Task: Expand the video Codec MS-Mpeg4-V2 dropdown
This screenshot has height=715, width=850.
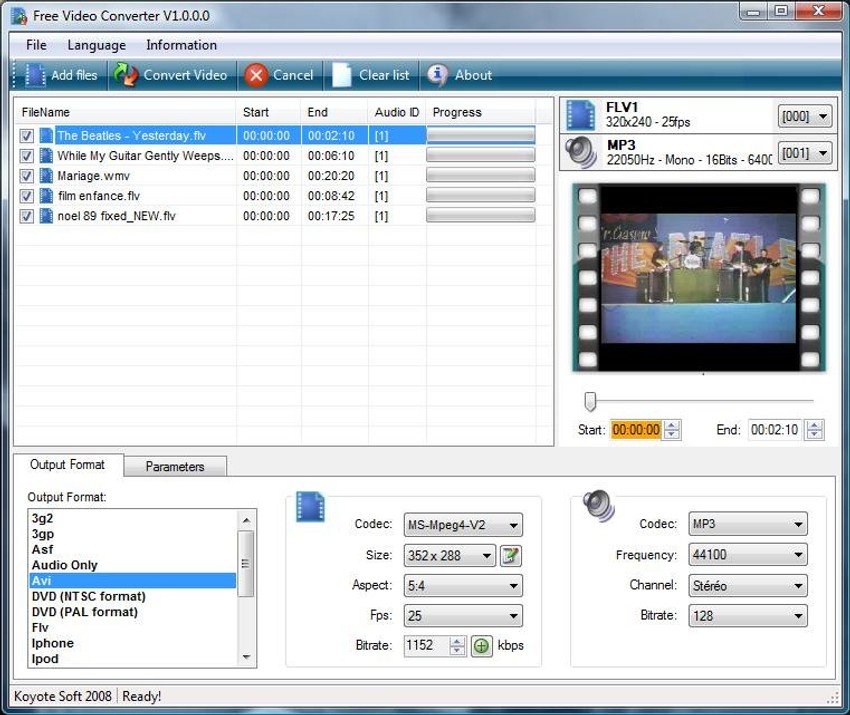Action: [x=462, y=525]
